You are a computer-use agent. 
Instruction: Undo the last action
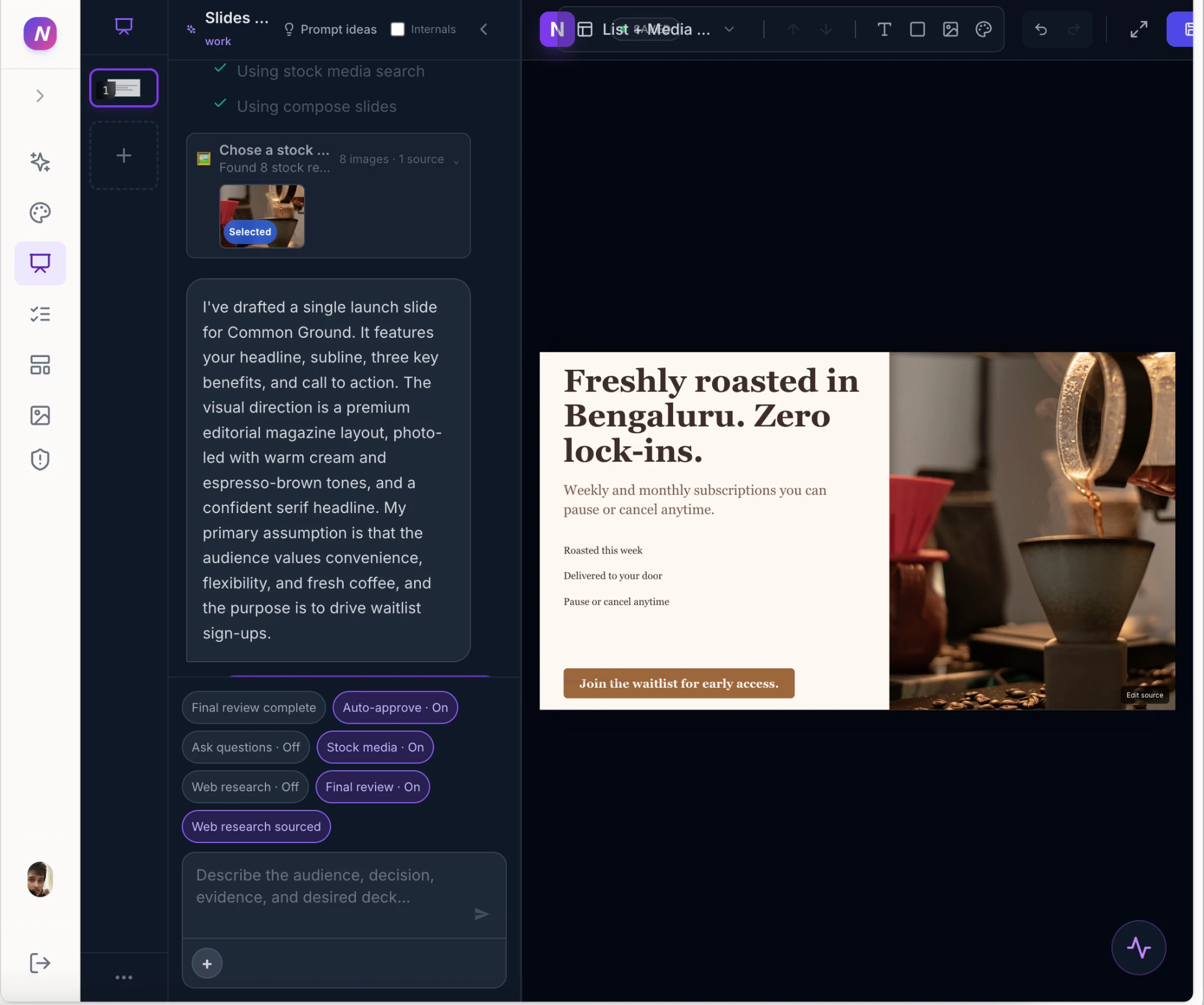(1041, 29)
